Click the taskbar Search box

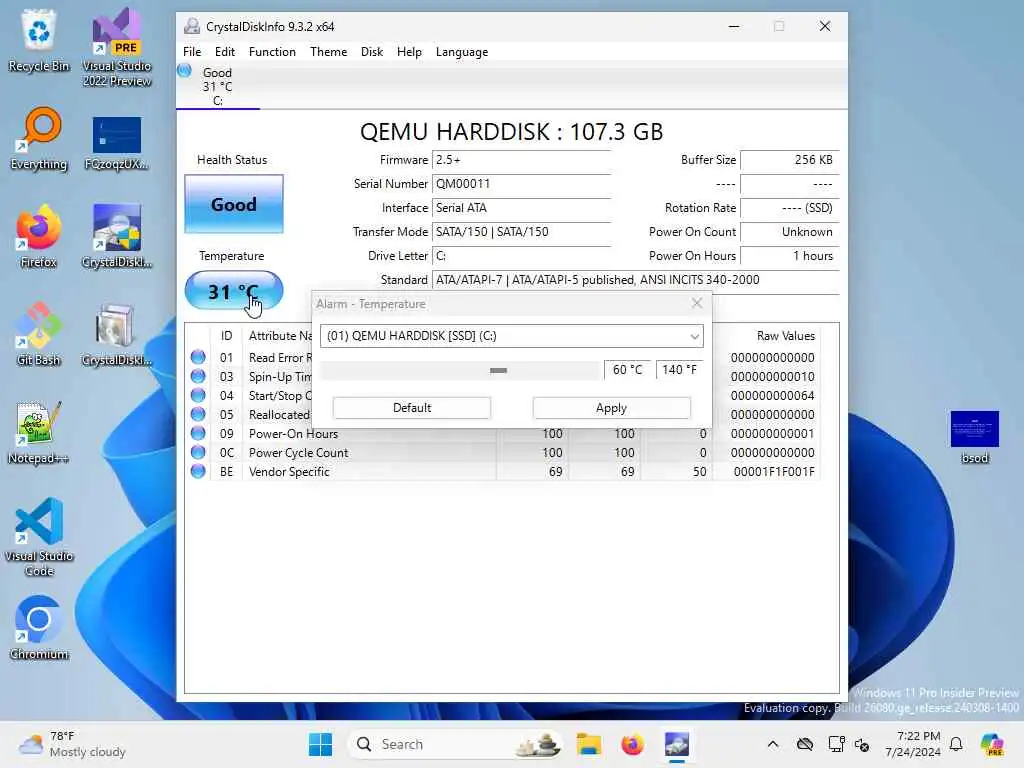coord(455,744)
